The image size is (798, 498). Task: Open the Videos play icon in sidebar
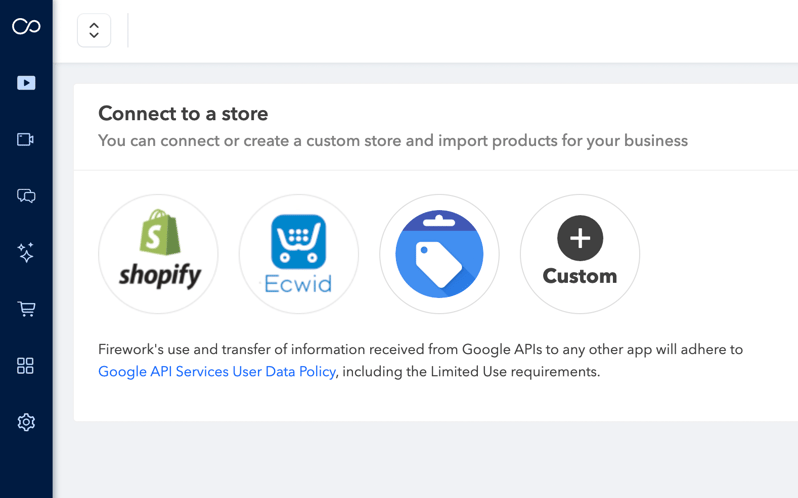pyautogui.click(x=26, y=83)
